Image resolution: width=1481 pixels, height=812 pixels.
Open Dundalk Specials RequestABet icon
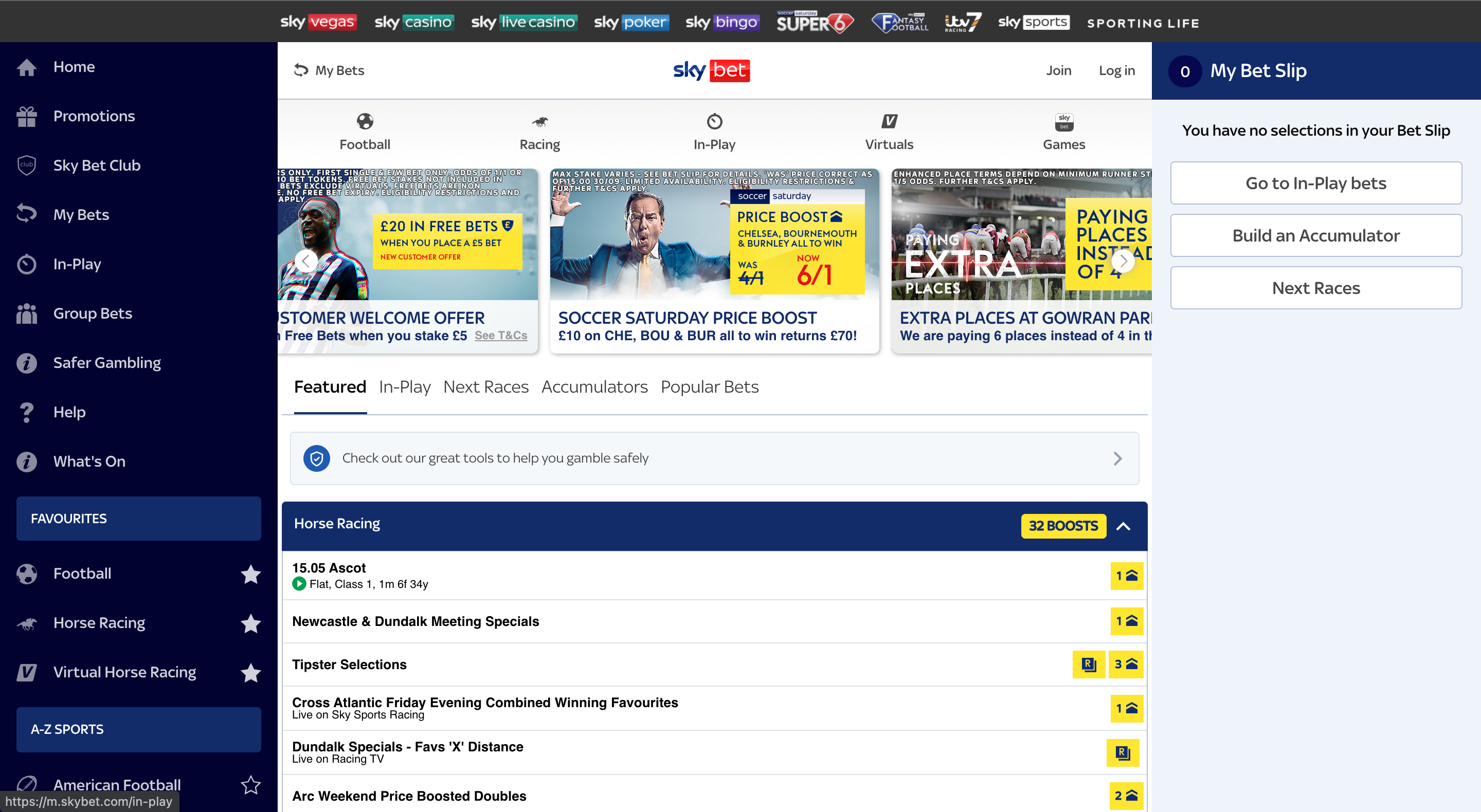pyautogui.click(x=1122, y=753)
